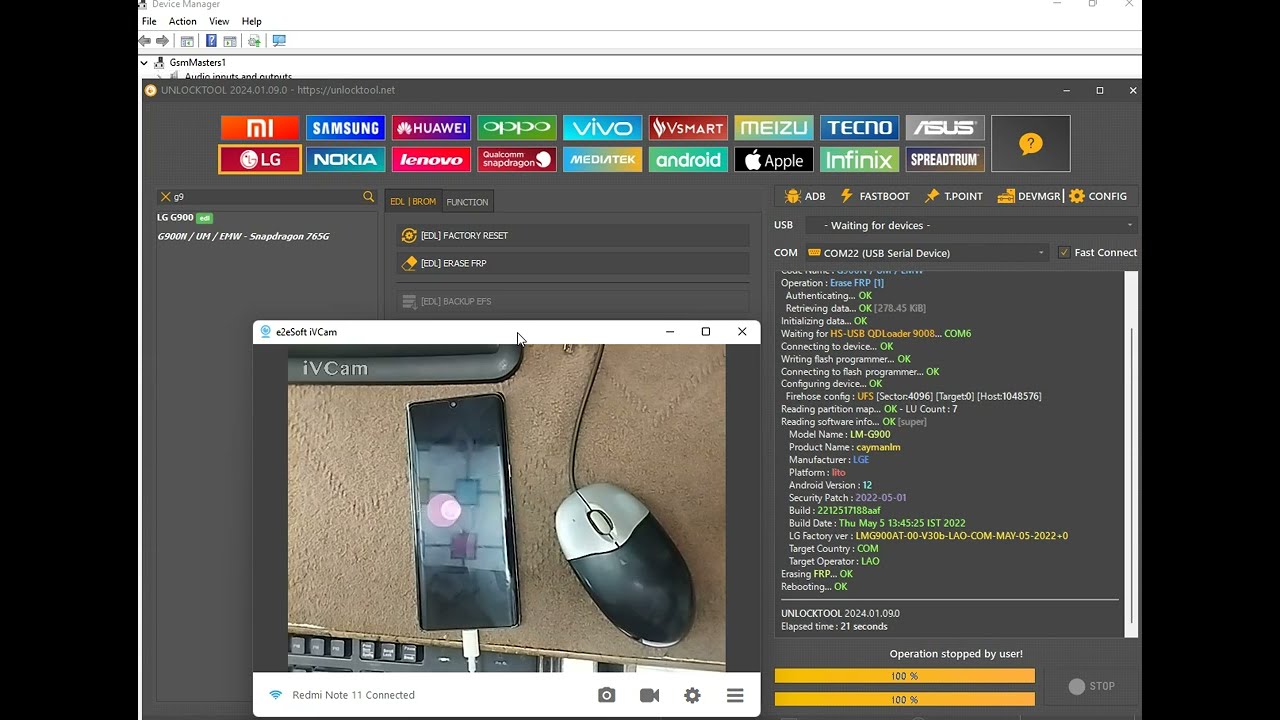The width and height of the screenshot is (1280, 720).
Task: Click the model search input field
Action: click(267, 197)
